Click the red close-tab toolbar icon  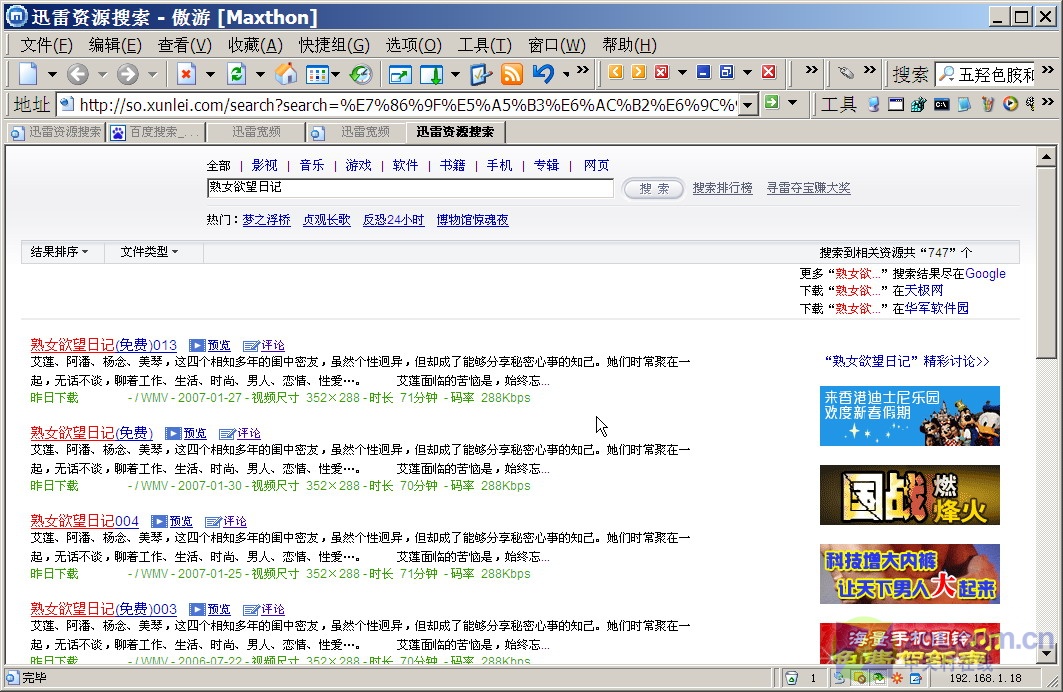click(662, 72)
